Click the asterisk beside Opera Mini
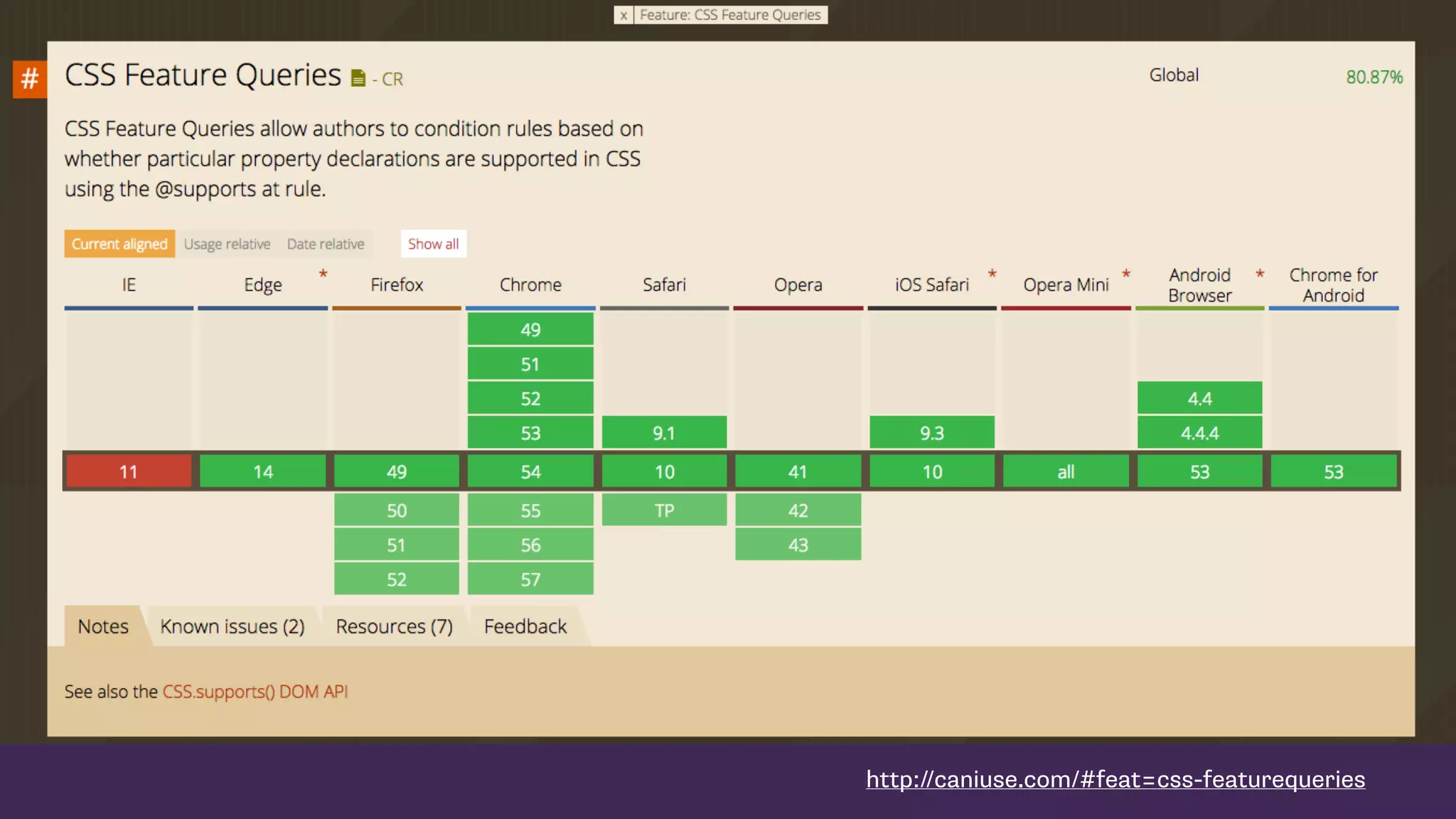 pos(1126,274)
